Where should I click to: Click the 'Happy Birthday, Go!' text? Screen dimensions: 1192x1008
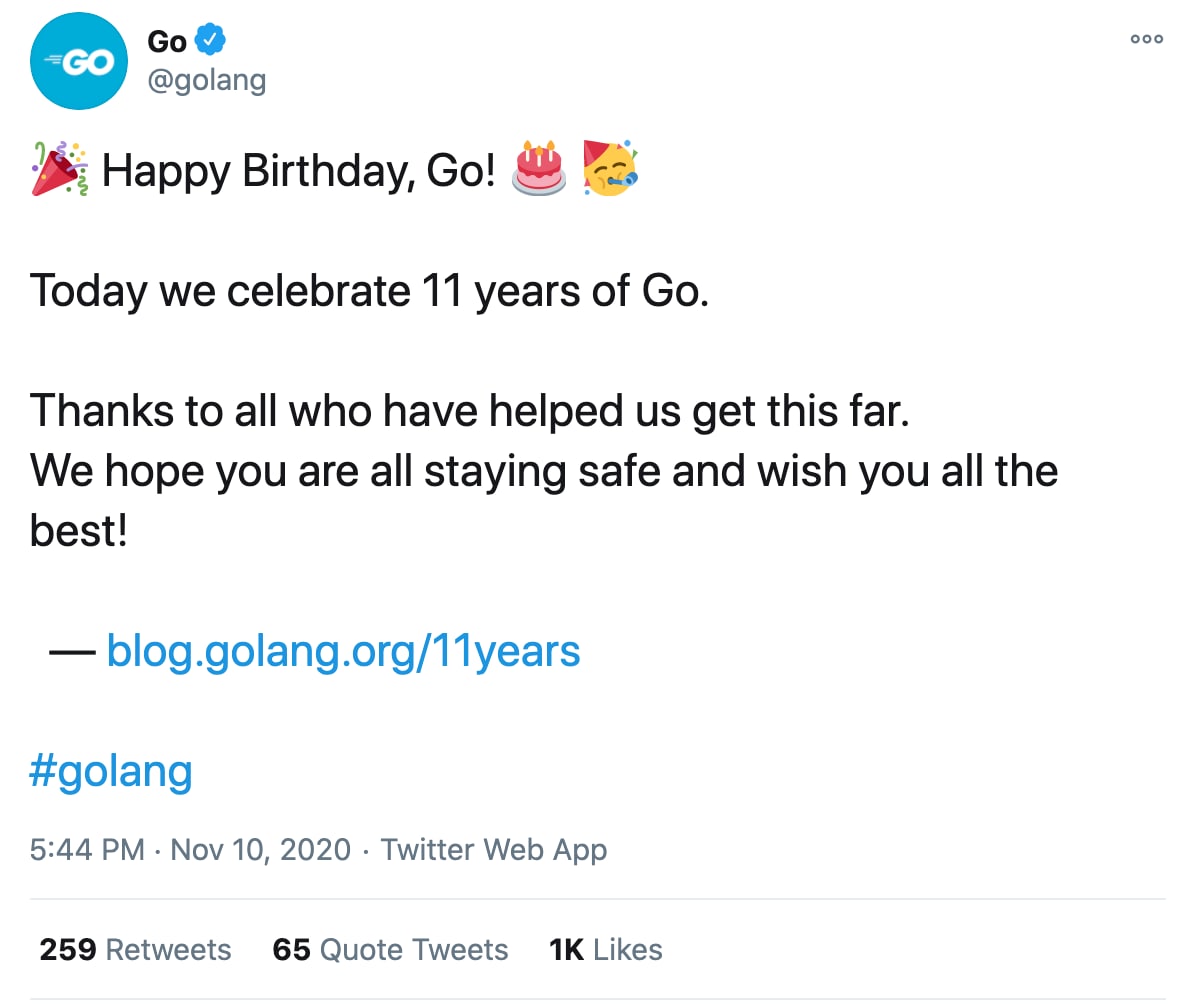click(x=298, y=172)
